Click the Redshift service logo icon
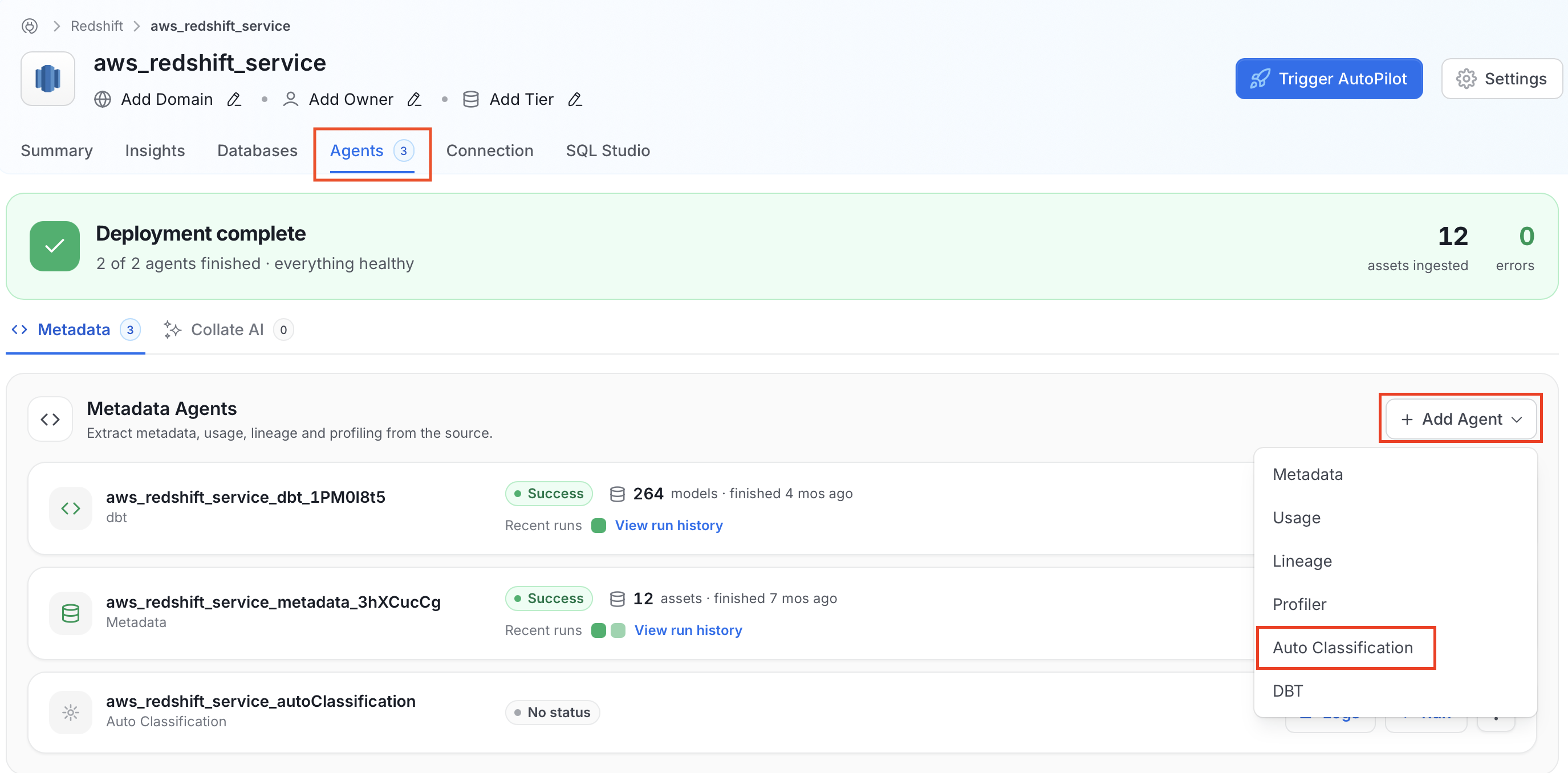 pos(47,79)
